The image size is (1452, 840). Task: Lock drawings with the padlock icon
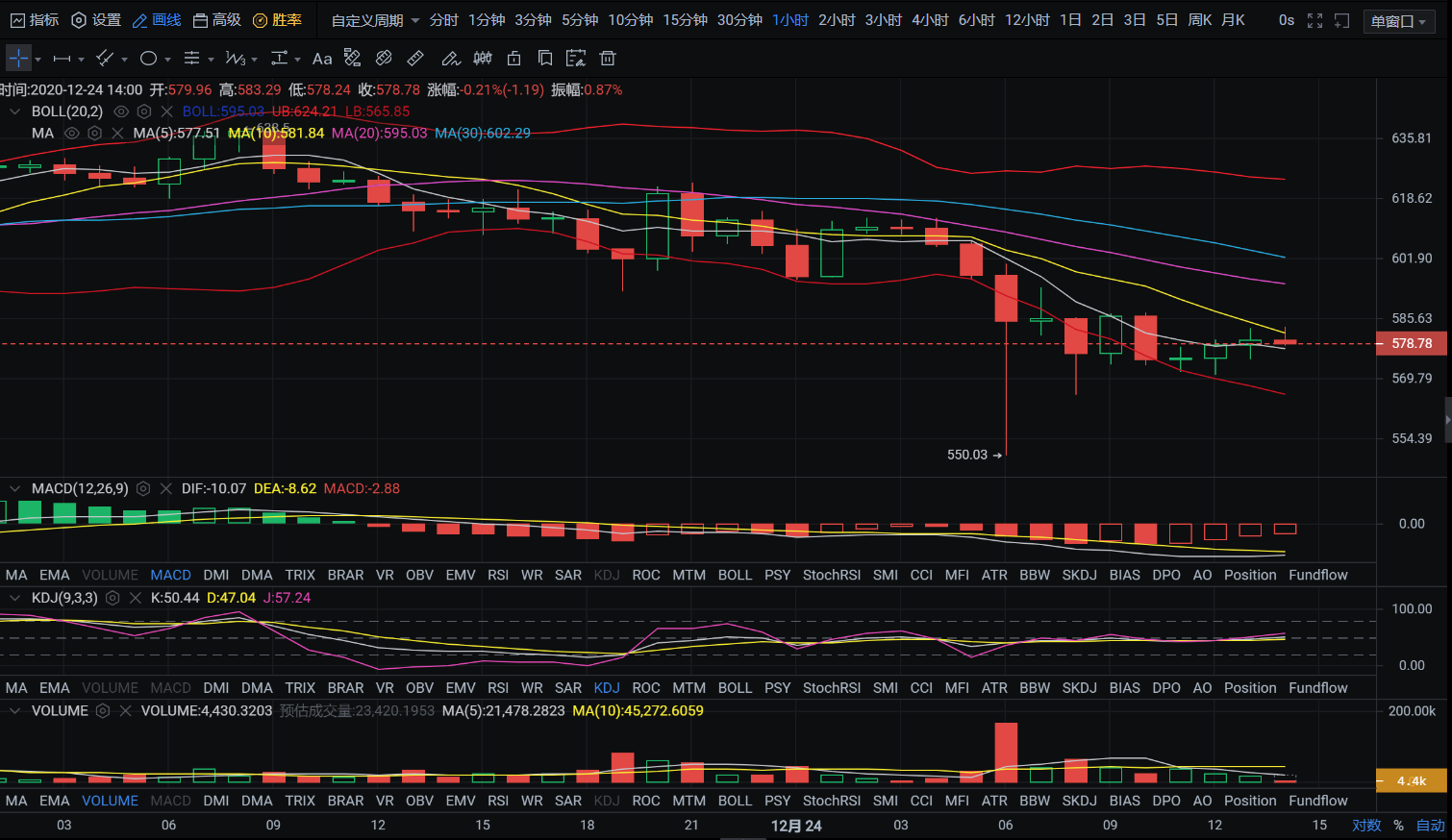pyautogui.click(x=514, y=59)
